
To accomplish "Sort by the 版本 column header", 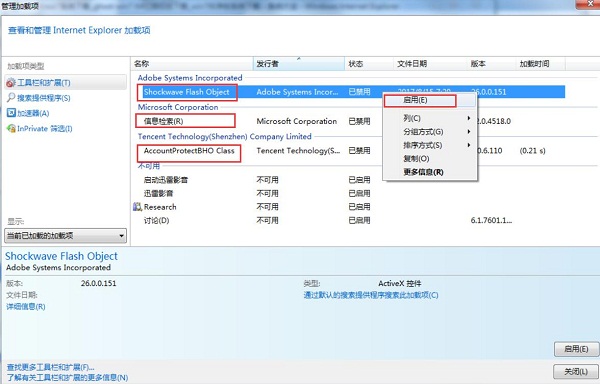I will (x=491, y=64).
